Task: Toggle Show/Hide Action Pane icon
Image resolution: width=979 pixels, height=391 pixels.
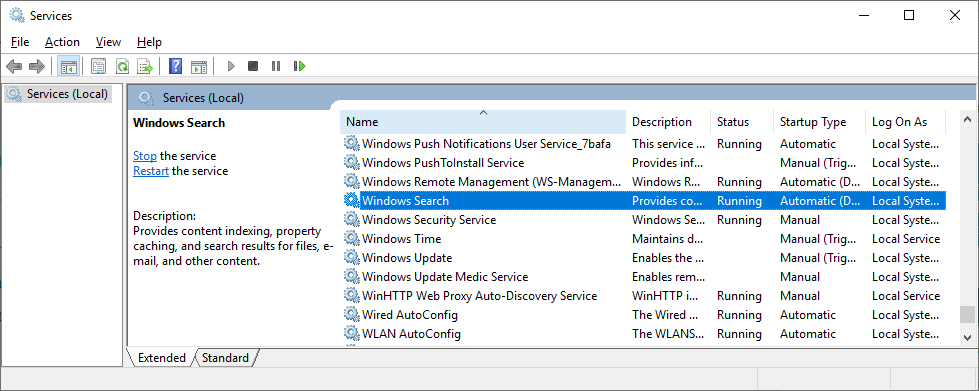Action: coord(199,66)
